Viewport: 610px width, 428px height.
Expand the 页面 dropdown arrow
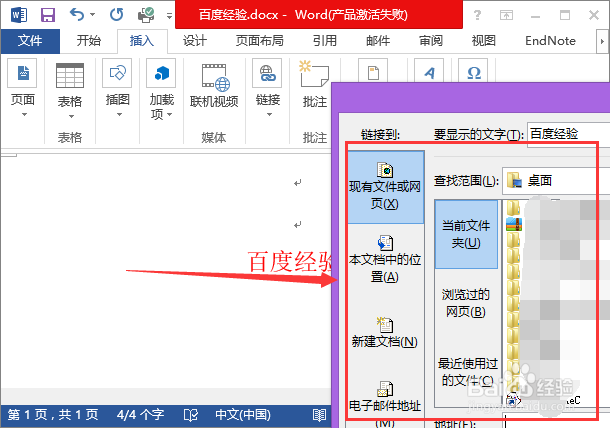click(x=24, y=114)
